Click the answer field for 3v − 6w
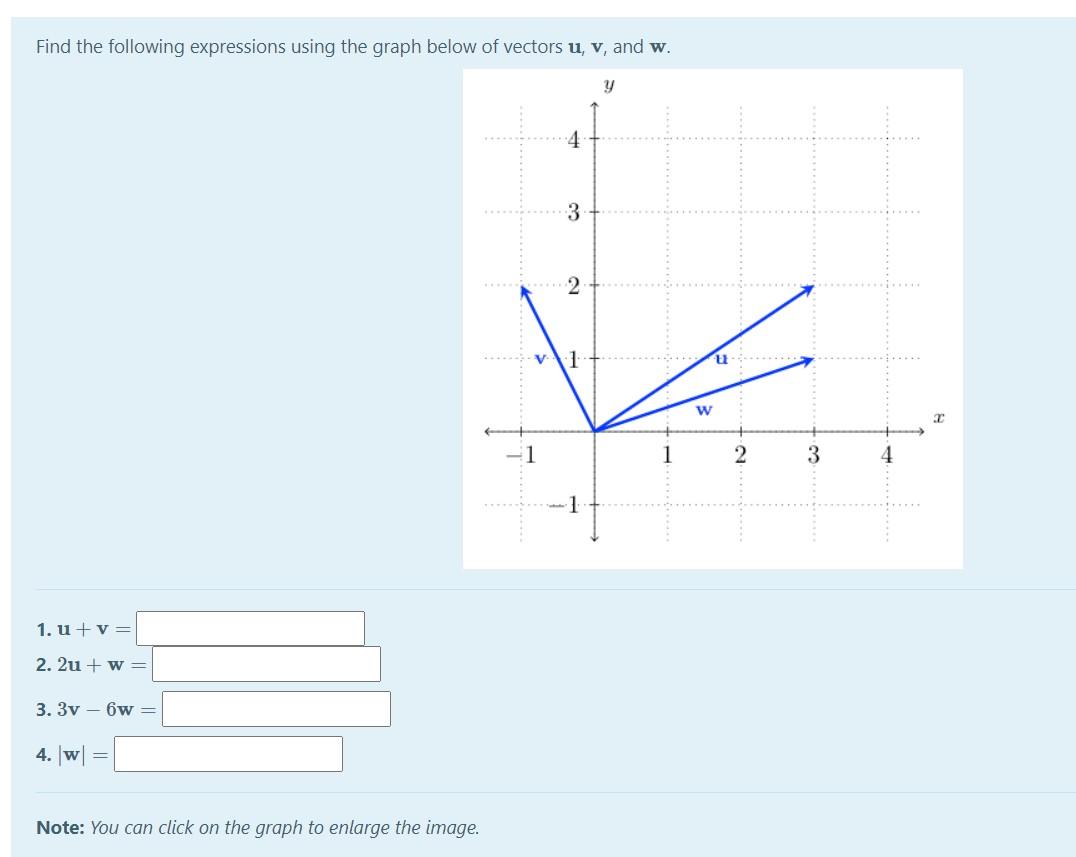The image size is (1076, 857). (x=275, y=710)
